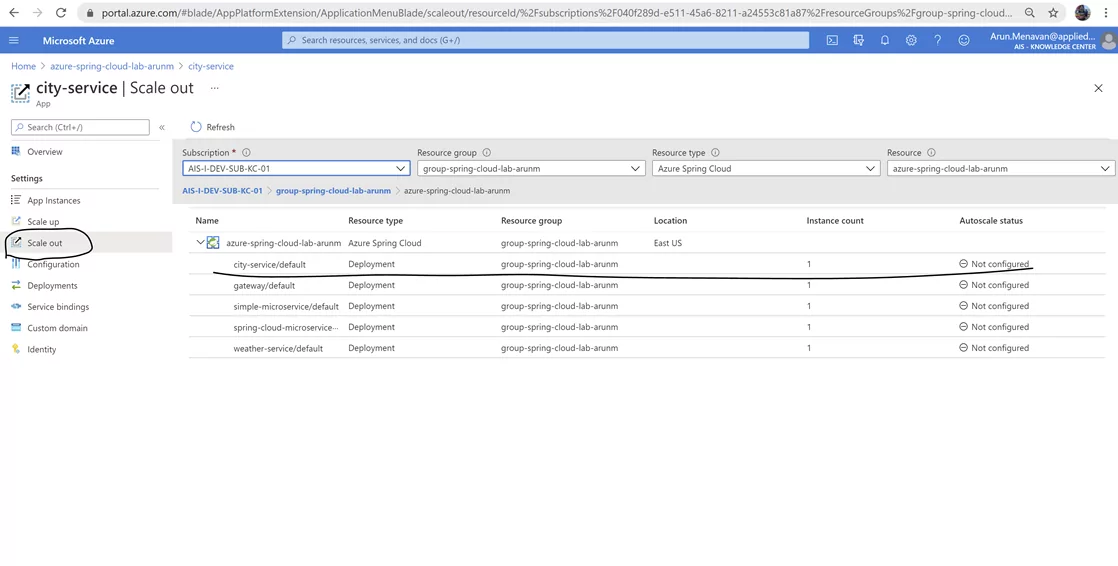The image size is (1118, 566).
Task: Go to the city-service breadcrumb
Action: tap(210, 66)
